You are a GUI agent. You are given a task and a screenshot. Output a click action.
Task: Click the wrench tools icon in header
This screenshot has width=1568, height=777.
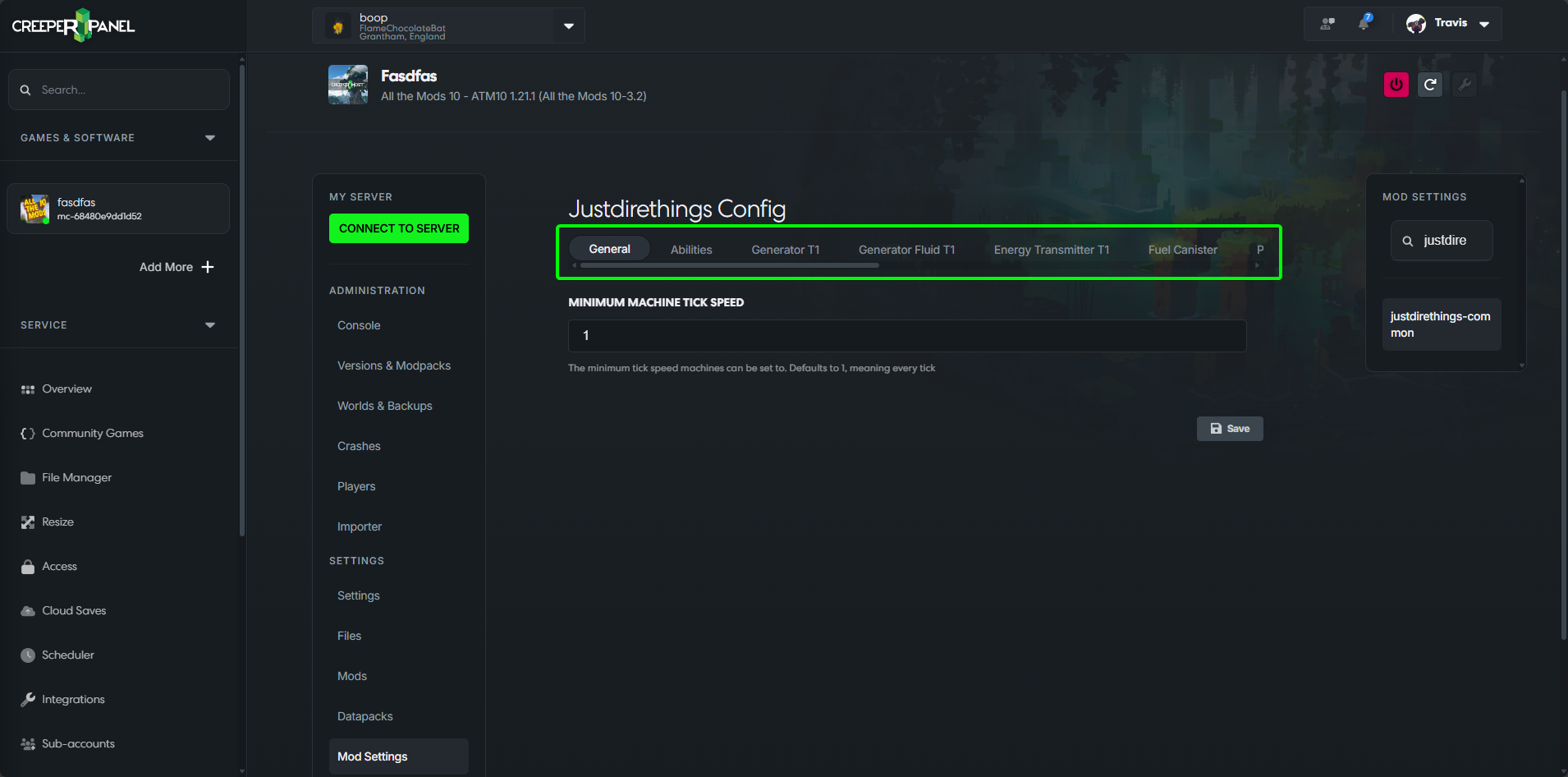pos(1465,85)
